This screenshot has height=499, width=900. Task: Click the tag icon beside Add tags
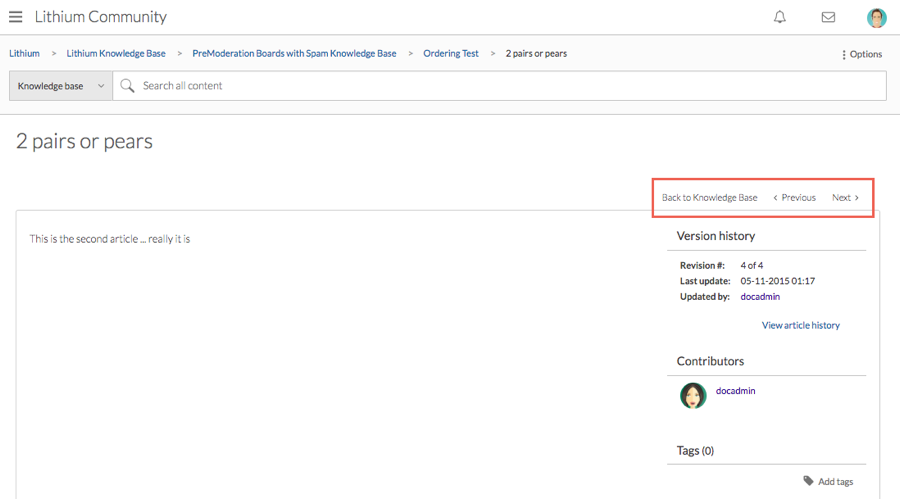808,481
